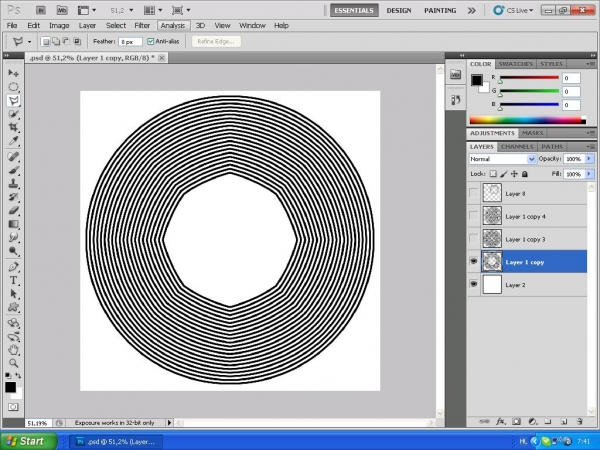Select the Eyedropper tool

[13, 141]
